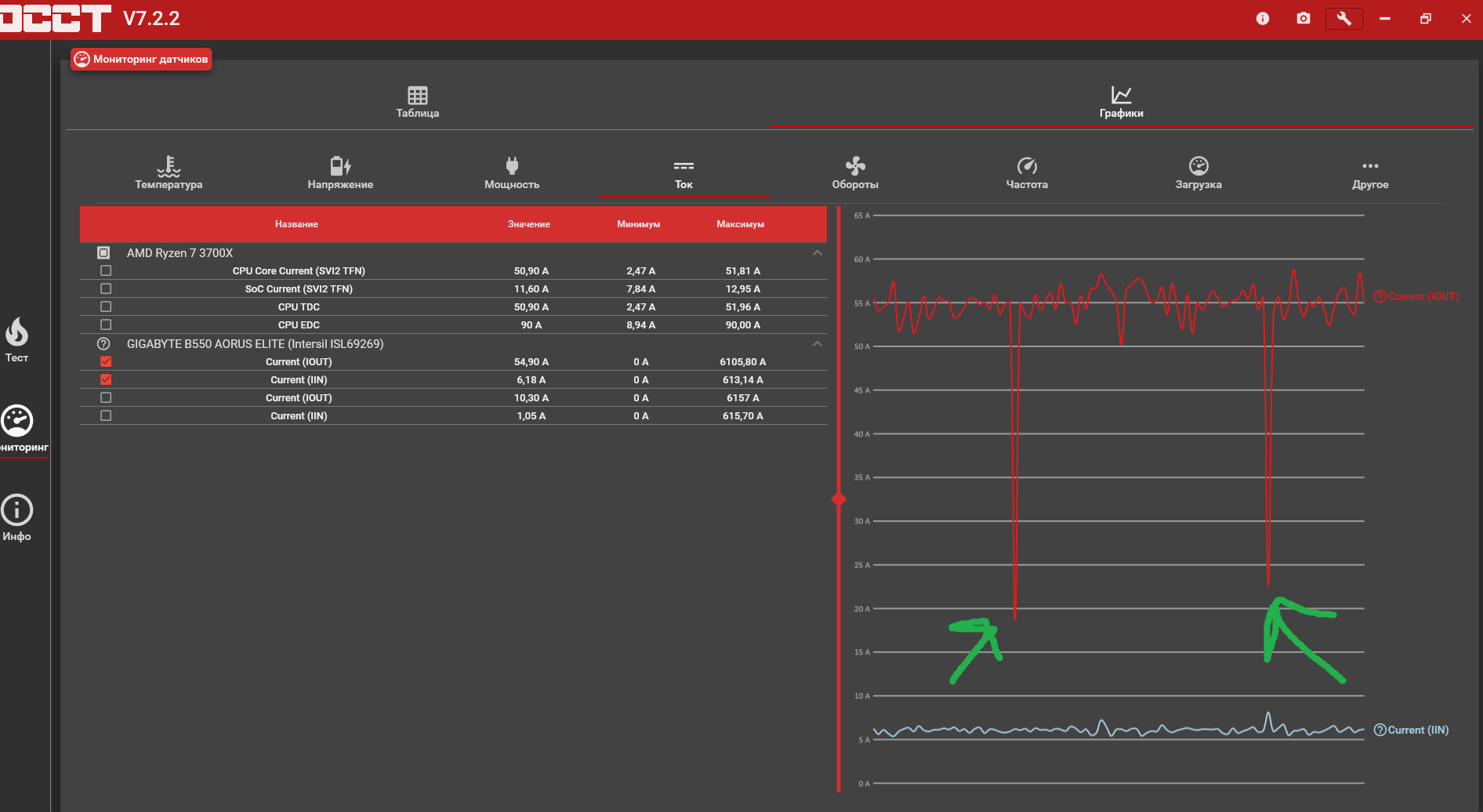This screenshot has width=1483, height=812.
Task: Uncheck Current (IOUT) with 54,90 A value
Action: (x=106, y=362)
